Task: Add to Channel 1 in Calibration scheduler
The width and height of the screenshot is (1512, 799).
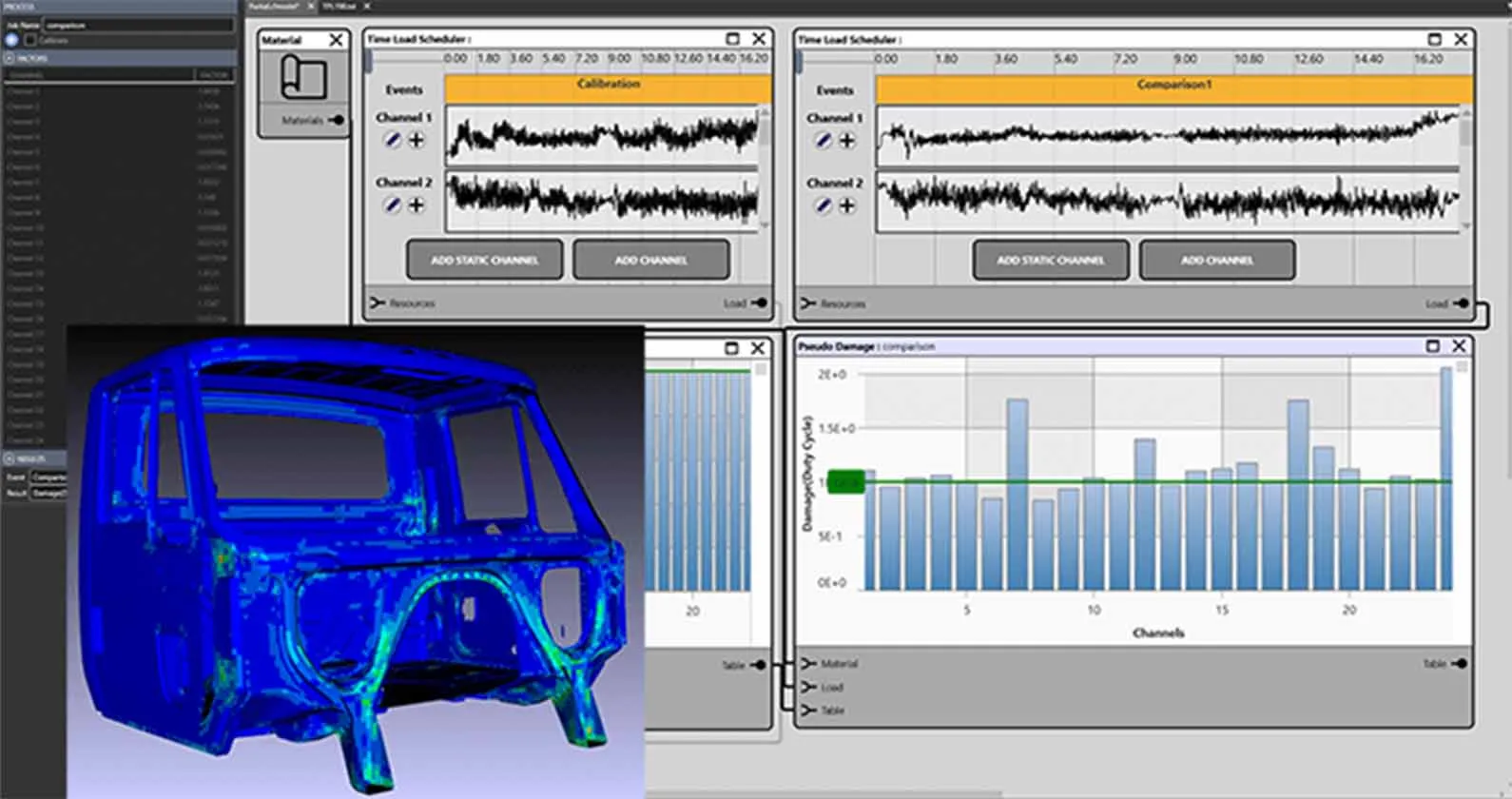Action: coord(417,141)
